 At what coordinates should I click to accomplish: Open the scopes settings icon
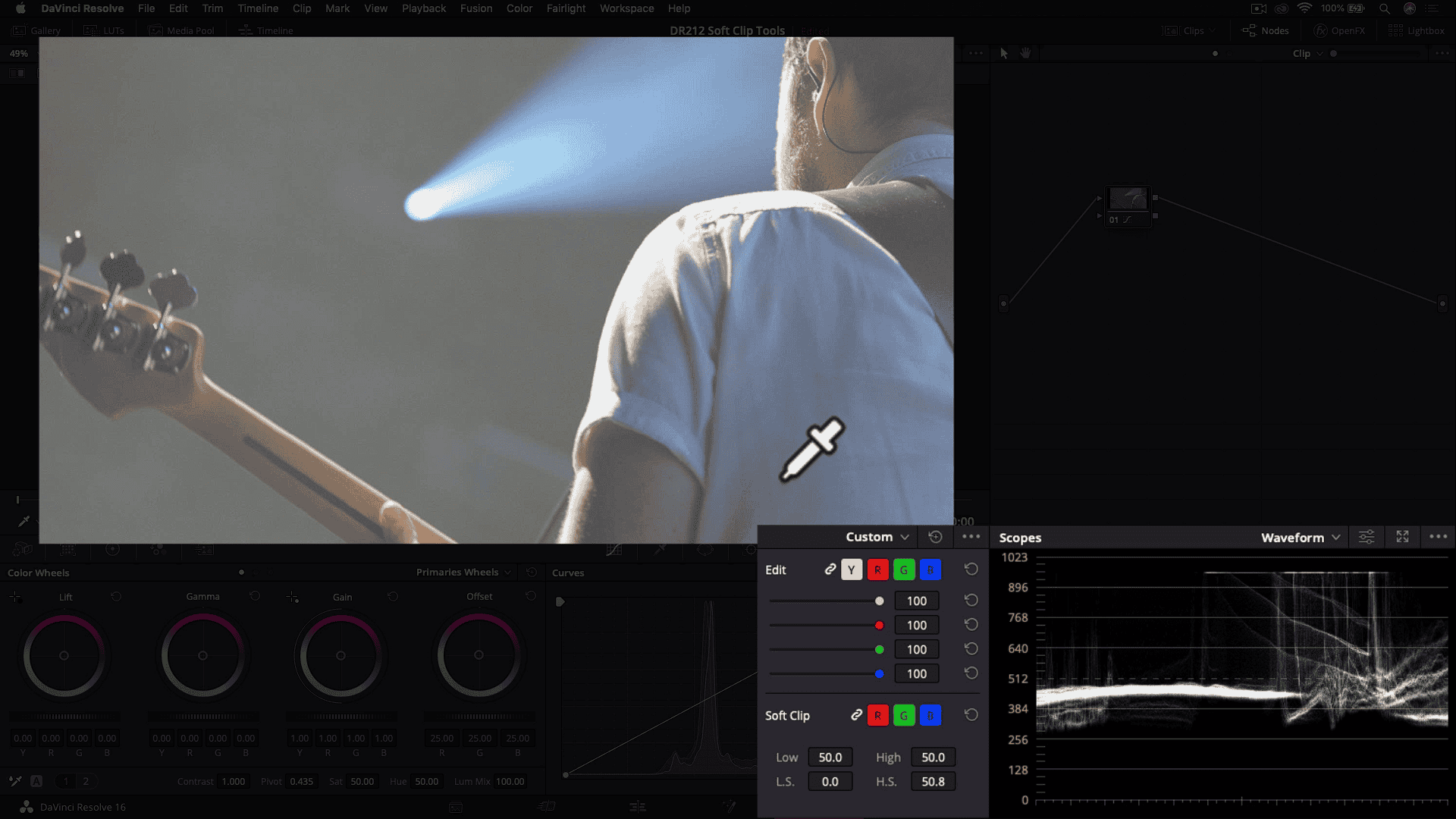pos(1366,537)
